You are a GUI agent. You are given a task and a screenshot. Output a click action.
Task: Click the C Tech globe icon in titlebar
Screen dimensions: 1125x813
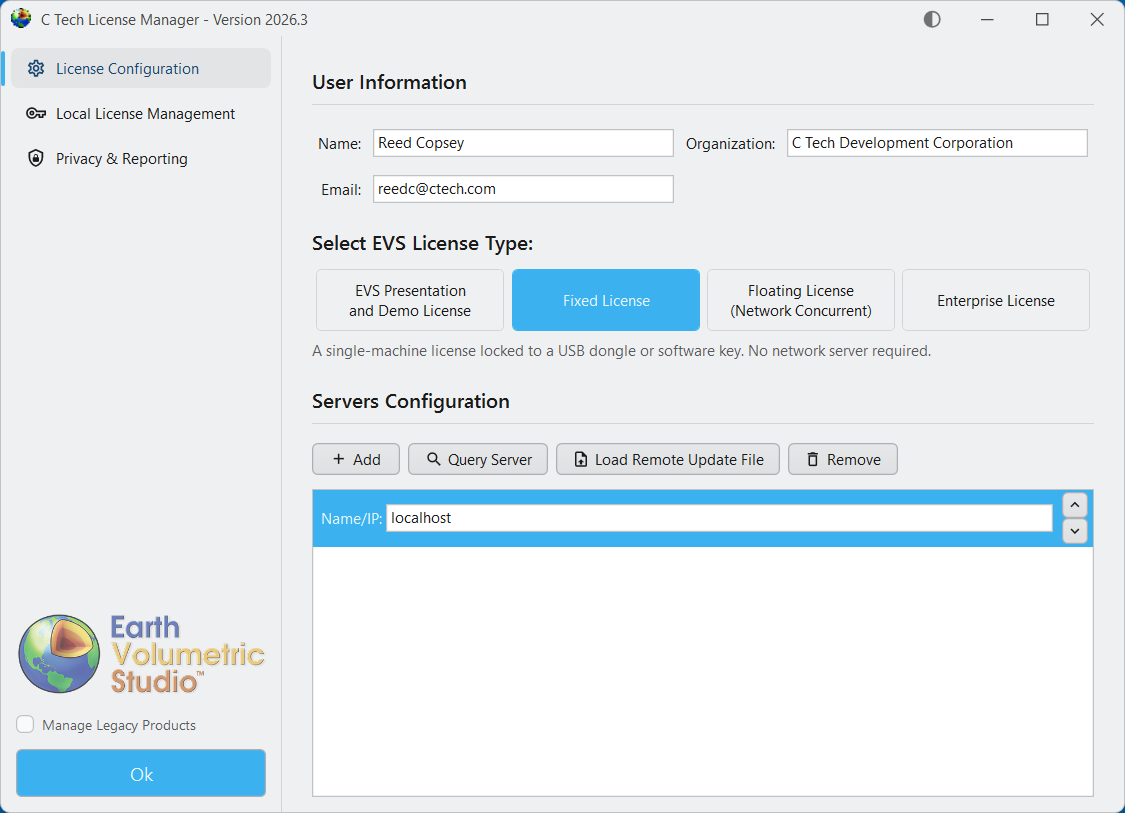pos(20,18)
